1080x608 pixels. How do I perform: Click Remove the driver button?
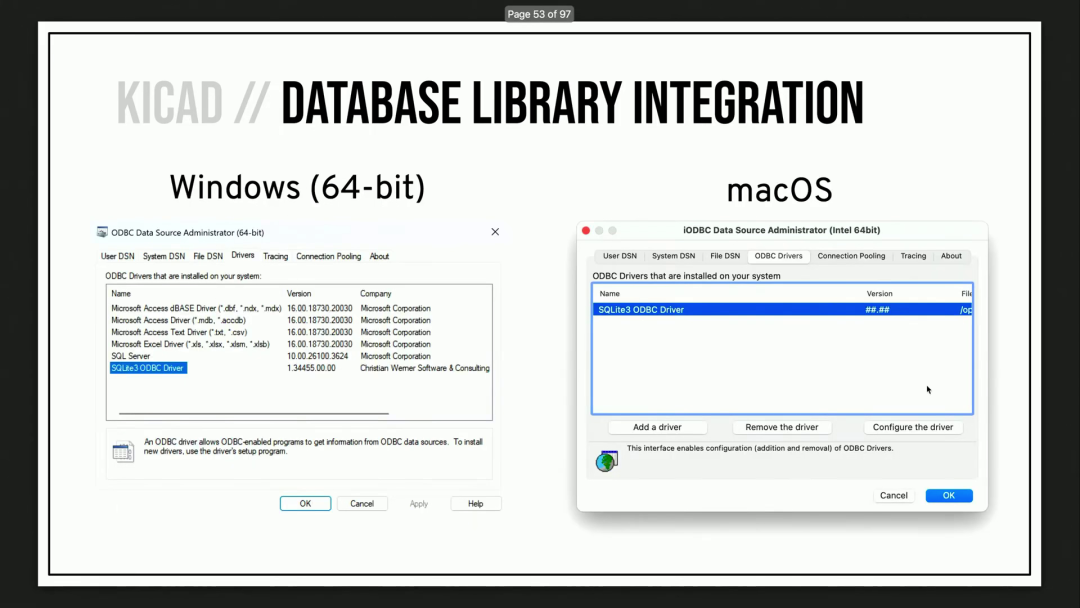click(x=782, y=428)
